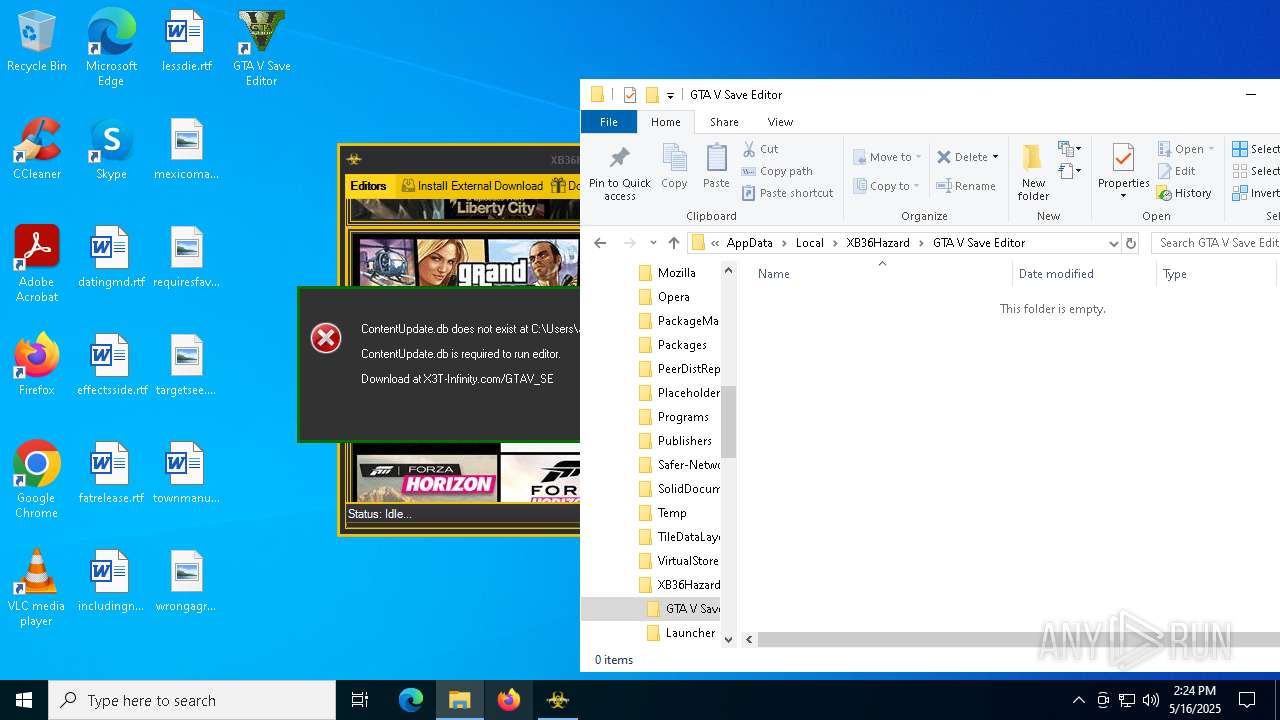Select the Adobe Acrobat desktop icon
The image size is (1280, 720).
(x=36, y=264)
